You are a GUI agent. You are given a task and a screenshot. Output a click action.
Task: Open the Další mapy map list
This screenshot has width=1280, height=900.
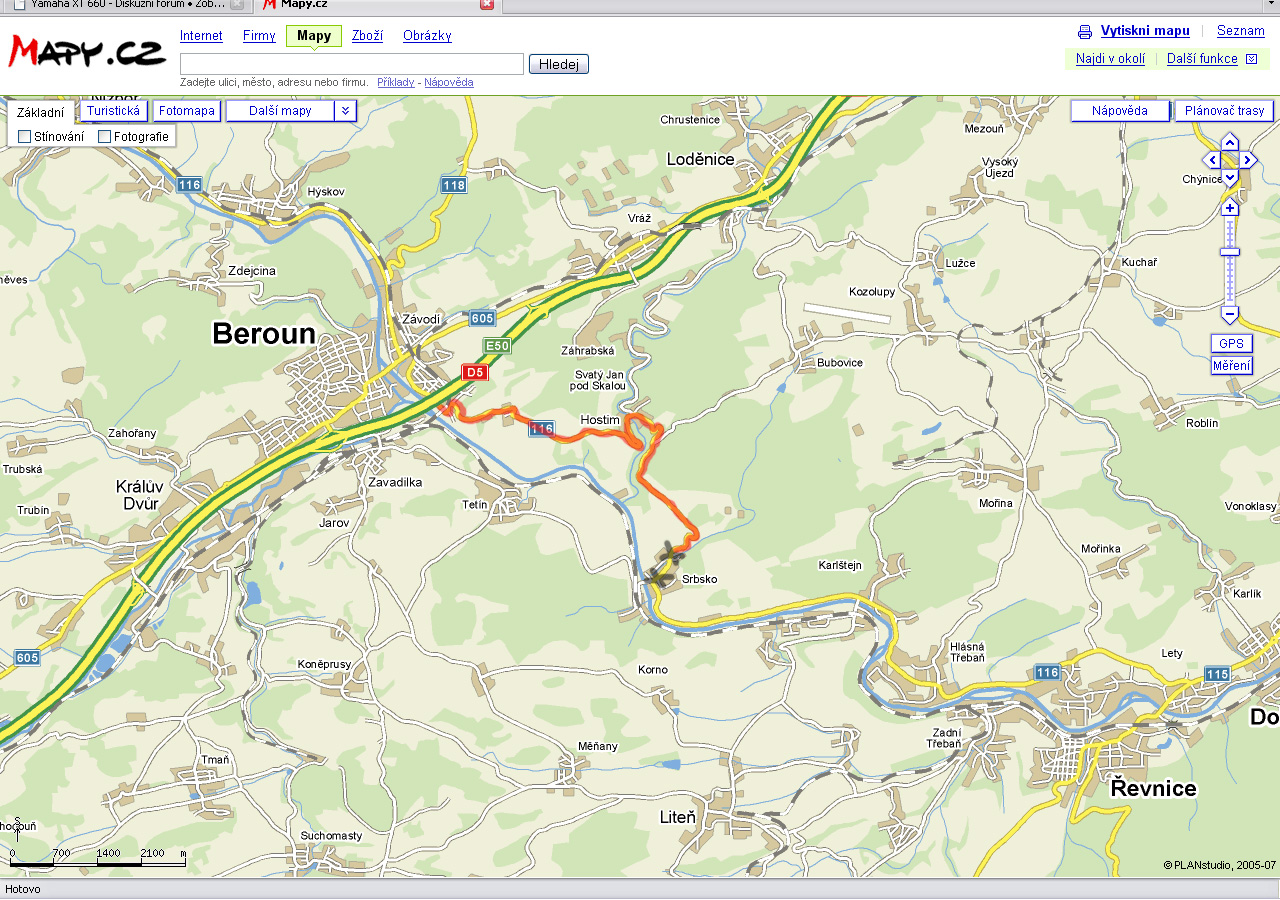[x=280, y=111]
